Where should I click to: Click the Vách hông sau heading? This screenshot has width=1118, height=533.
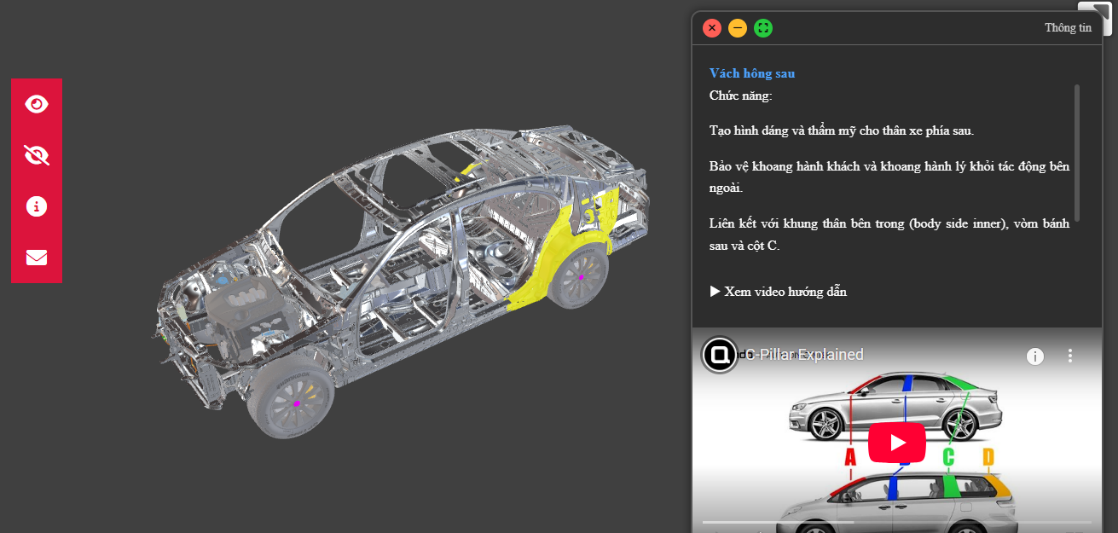pos(752,73)
